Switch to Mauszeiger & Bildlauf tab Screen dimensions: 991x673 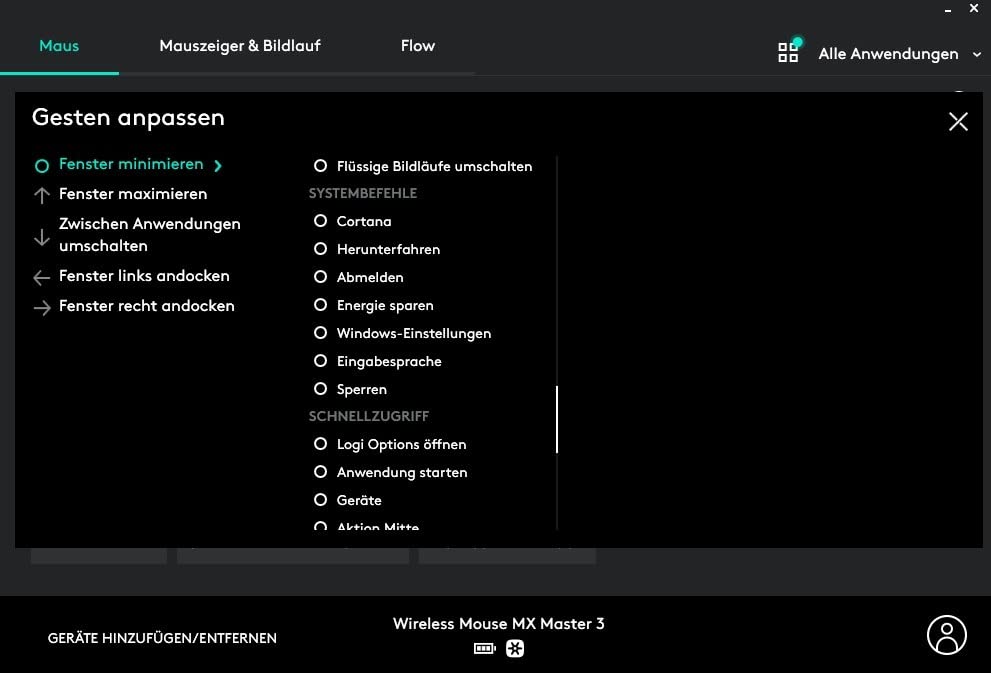click(x=240, y=45)
